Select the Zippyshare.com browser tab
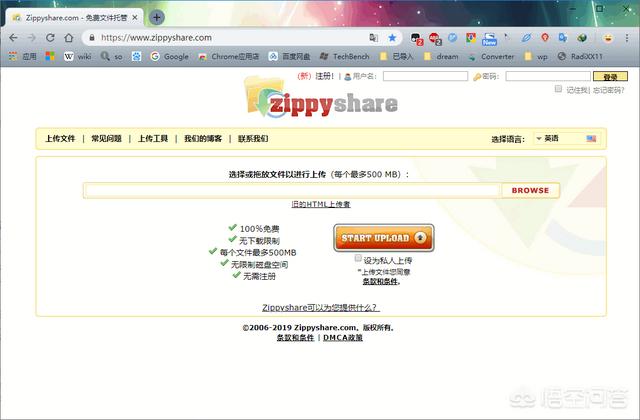The width and height of the screenshot is (640, 420). 74,18
